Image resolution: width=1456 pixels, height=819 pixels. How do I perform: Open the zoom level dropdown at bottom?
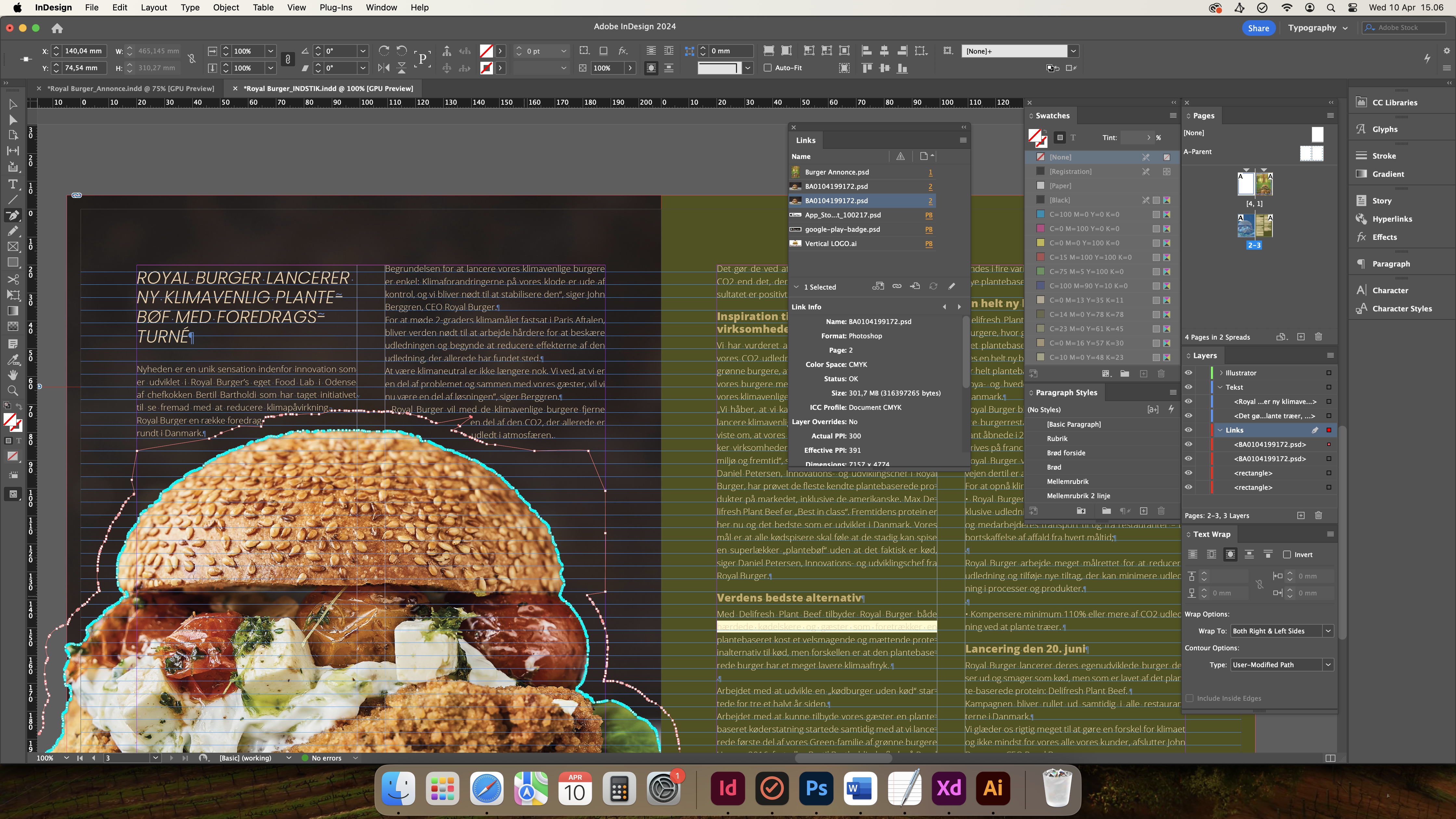coord(66,758)
